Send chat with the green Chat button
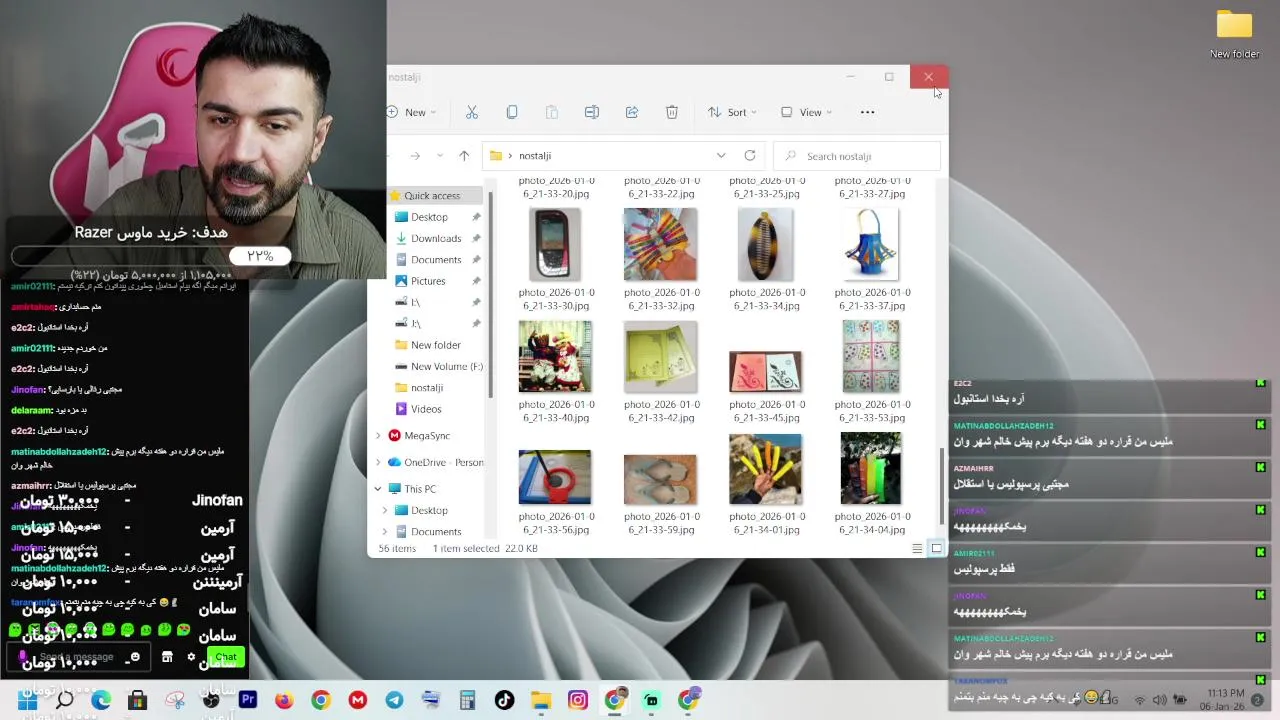This screenshot has height=720, width=1280. [226, 657]
